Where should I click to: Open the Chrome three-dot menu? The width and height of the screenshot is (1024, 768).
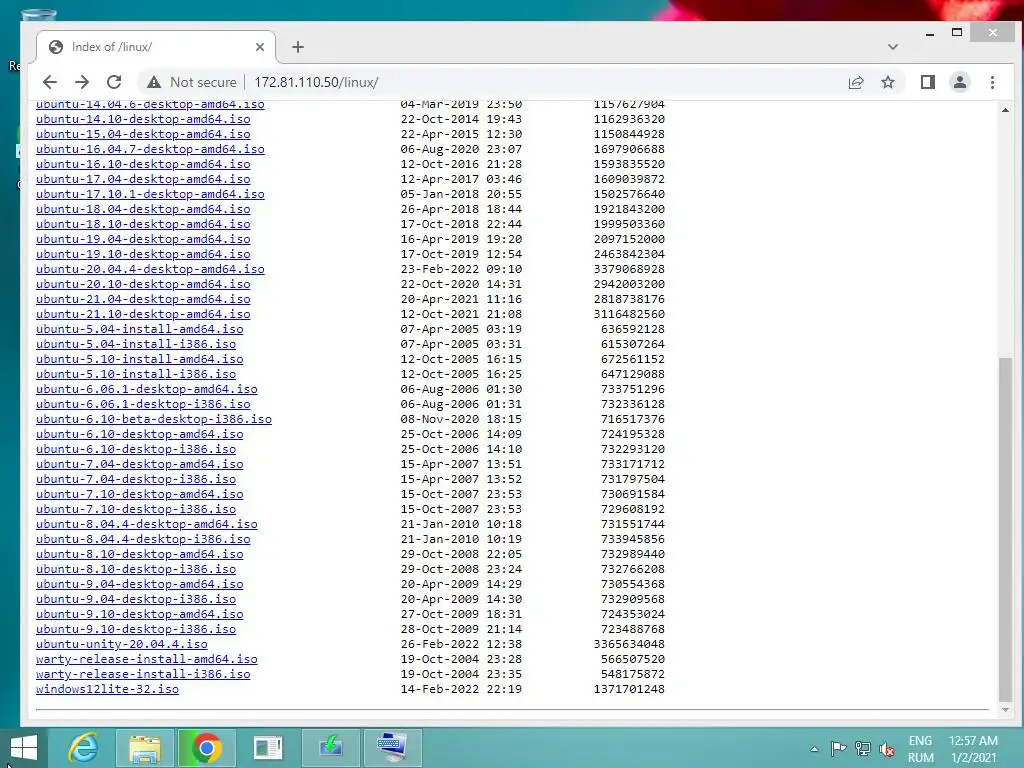tap(993, 82)
